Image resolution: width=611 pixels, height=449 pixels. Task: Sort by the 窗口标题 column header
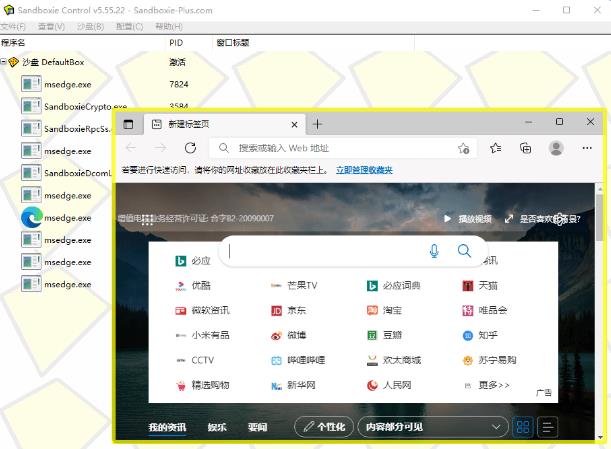click(233, 42)
